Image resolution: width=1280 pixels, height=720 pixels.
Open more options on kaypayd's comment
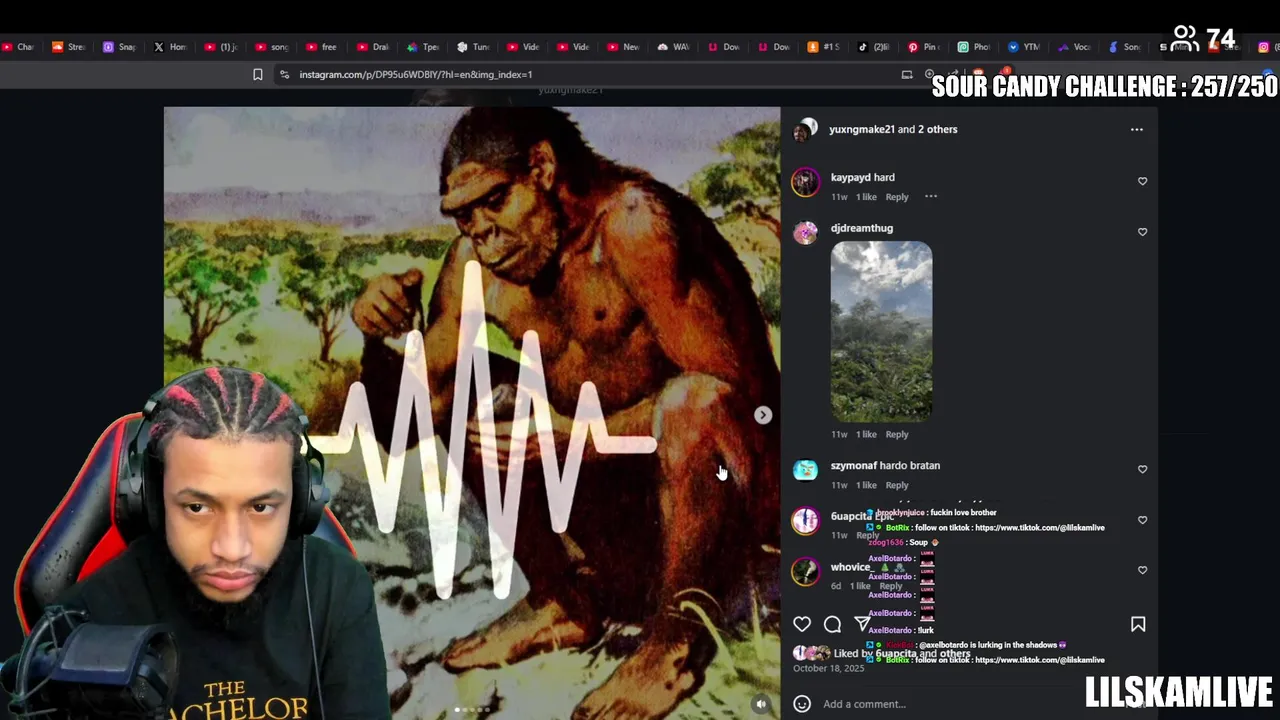pyautogui.click(x=930, y=197)
